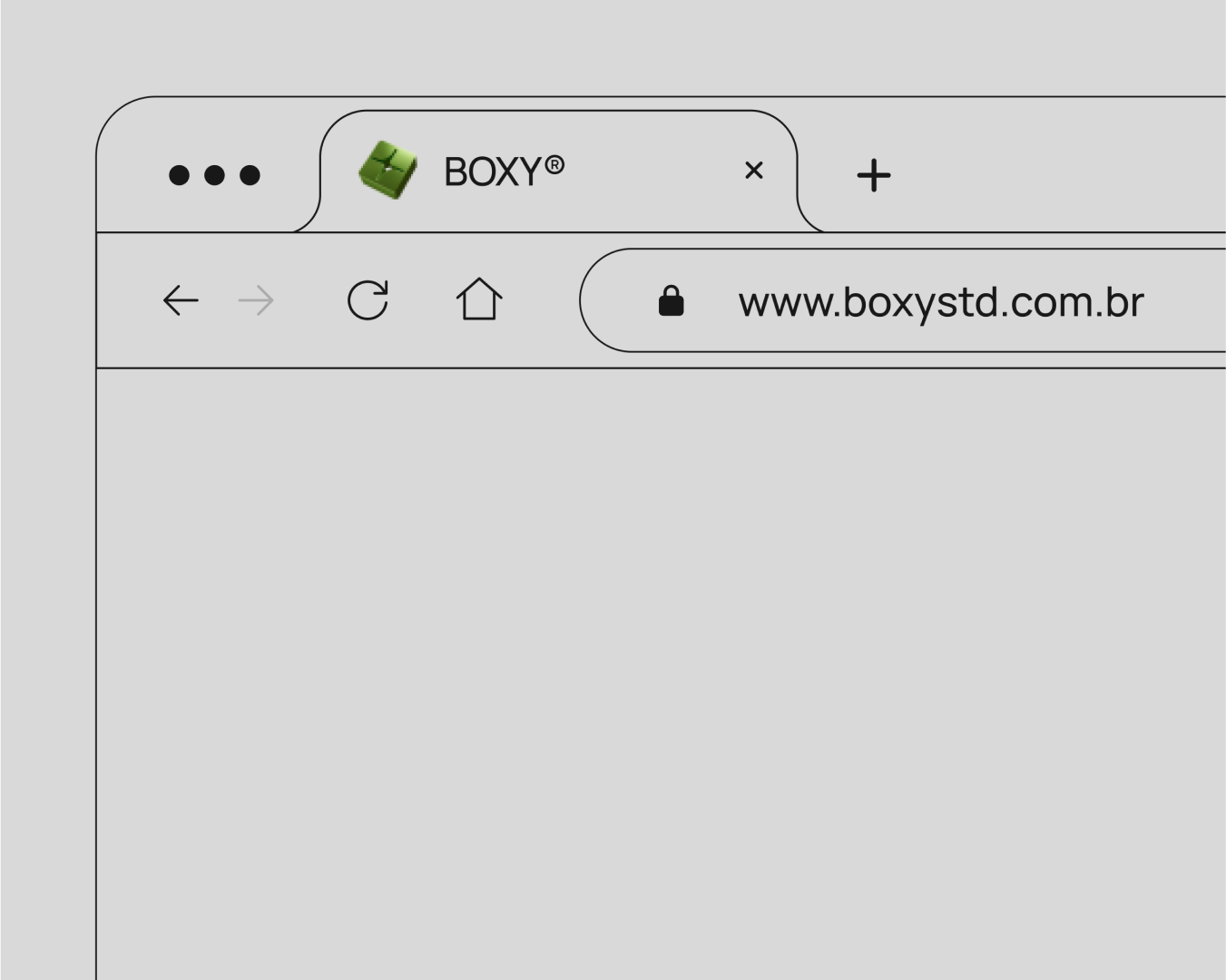The height and width of the screenshot is (980, 1226).
Task: Reload the page with the circular arrow
Action: (368, 300)
